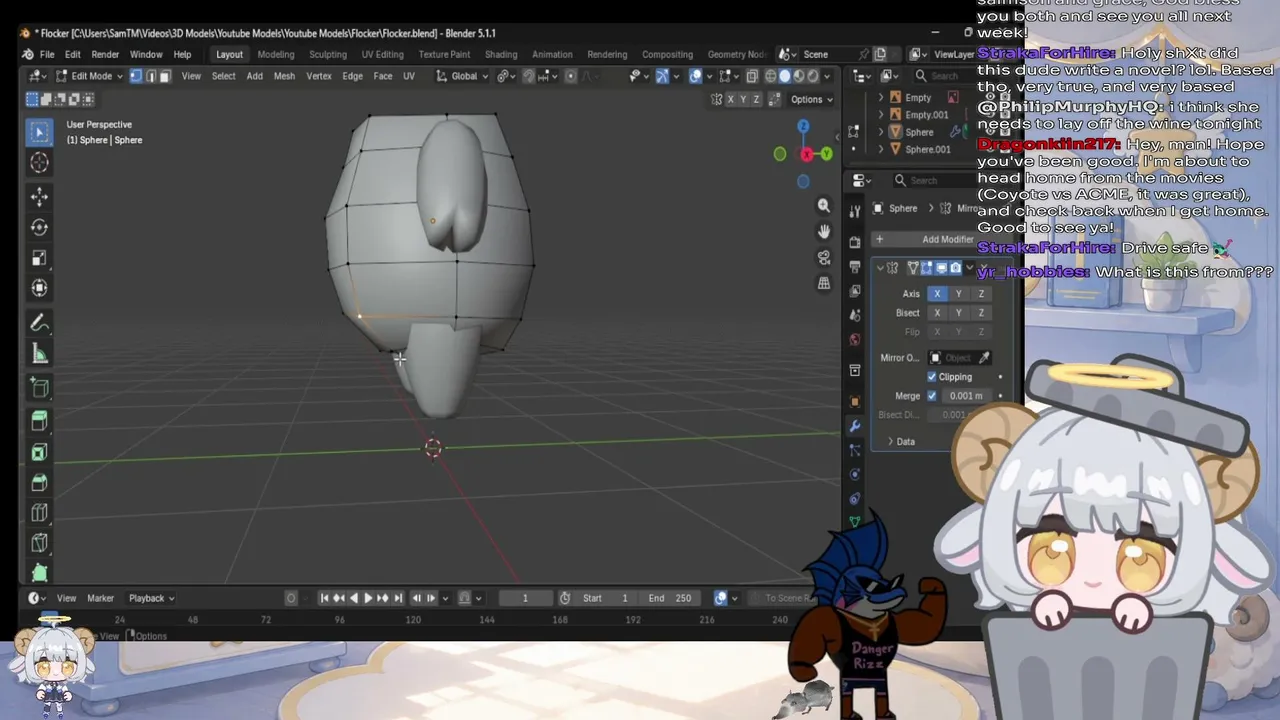Screen dimensions: 1280x720
Task: Click the blue Z axis gizmo handle
Action: (803, 126)
